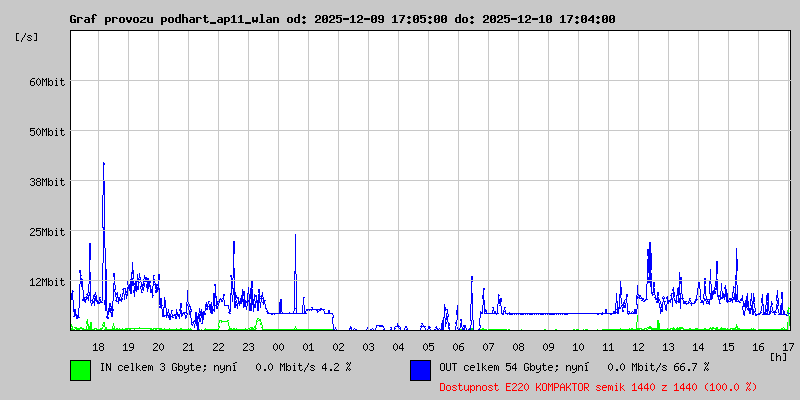800x400 pixels.
Task: Click the '[h]' hour unit label
Action: coord(779,357)
